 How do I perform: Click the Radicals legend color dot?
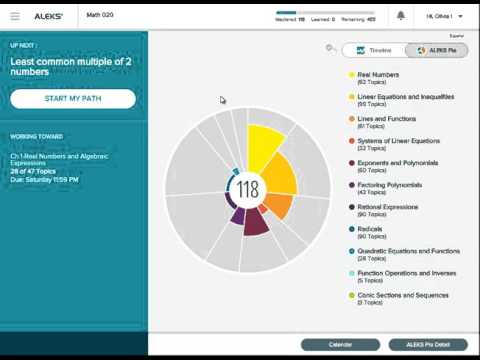(351, 229)
